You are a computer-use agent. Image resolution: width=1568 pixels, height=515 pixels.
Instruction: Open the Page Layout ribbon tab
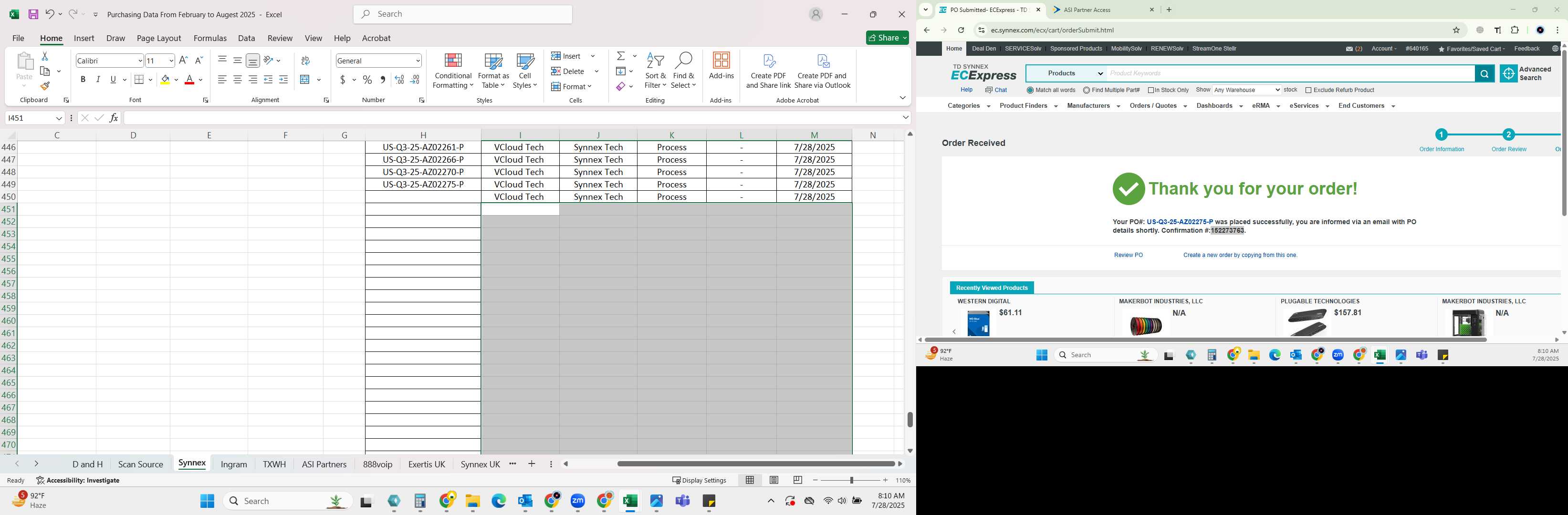tap(159, 38)
